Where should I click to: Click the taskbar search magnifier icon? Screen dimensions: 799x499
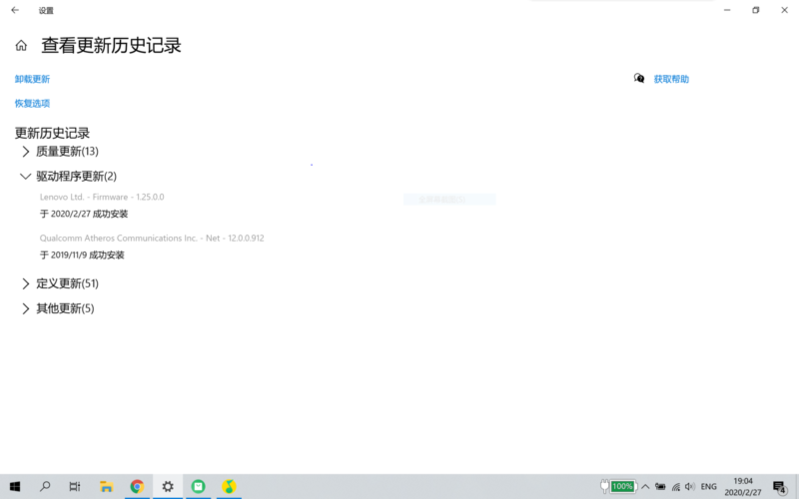(x=45, y=487)
